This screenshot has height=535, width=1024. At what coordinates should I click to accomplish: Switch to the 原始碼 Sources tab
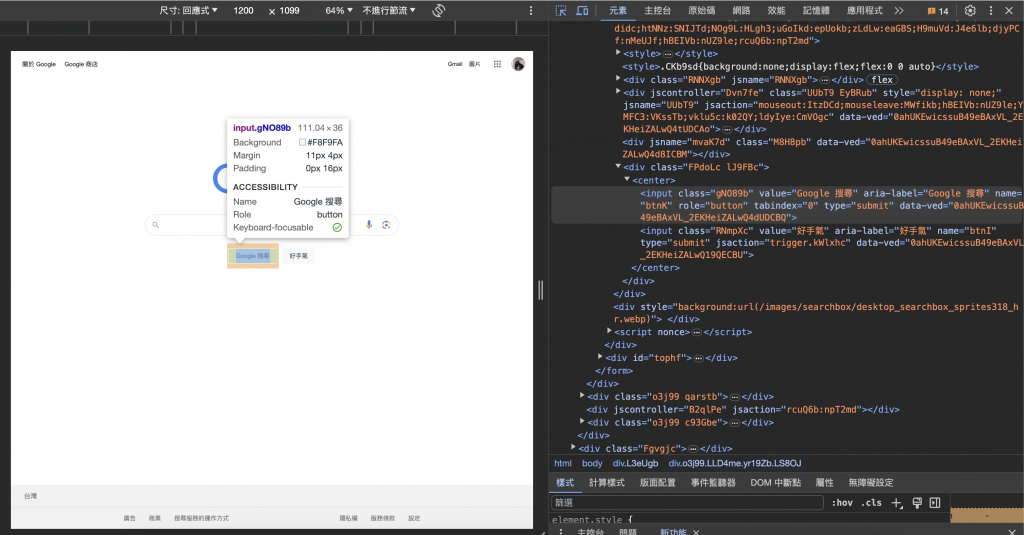701,10
